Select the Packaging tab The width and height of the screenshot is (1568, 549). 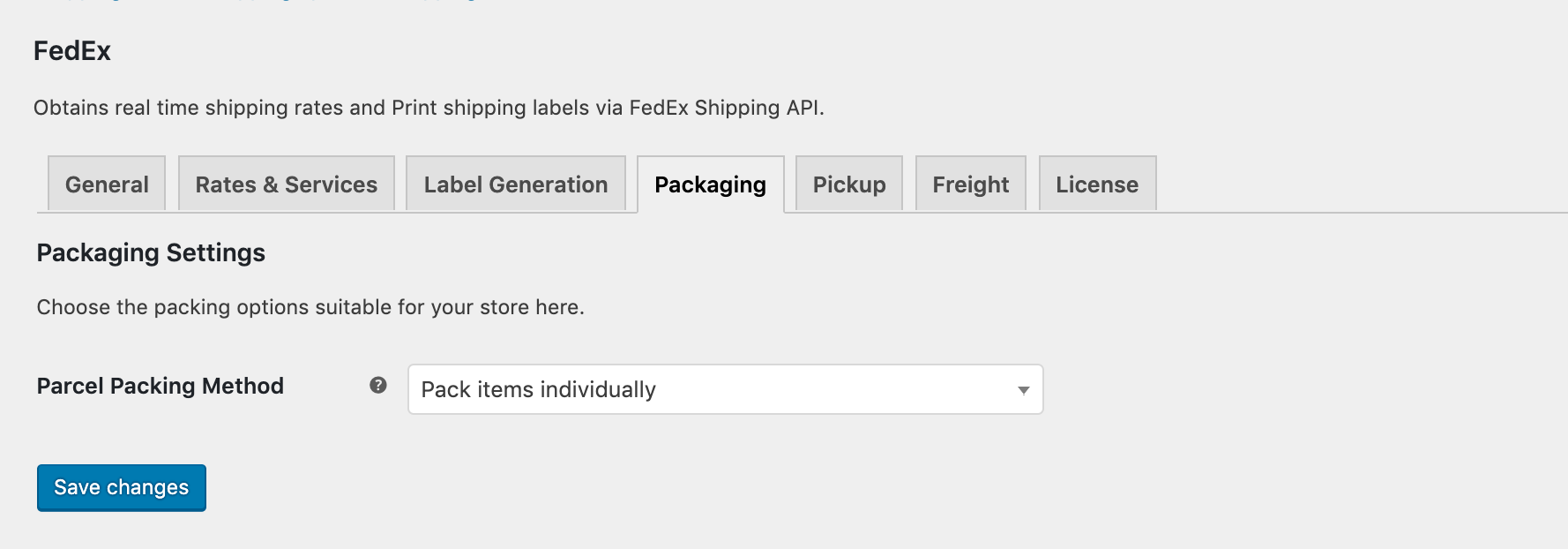pyautogui.click(x=710, y=184)
